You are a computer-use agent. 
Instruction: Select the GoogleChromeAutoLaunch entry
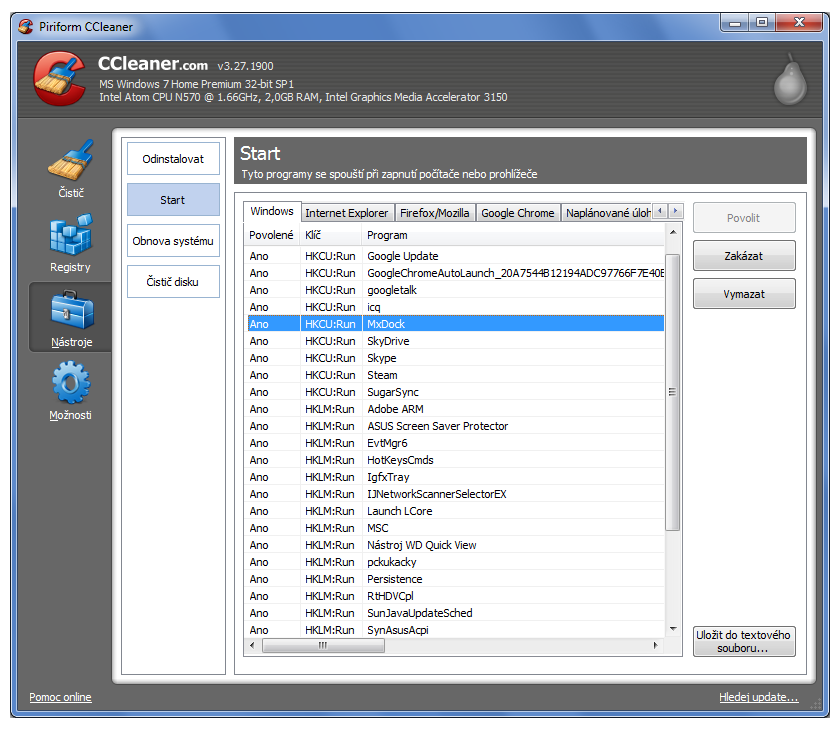455,273
